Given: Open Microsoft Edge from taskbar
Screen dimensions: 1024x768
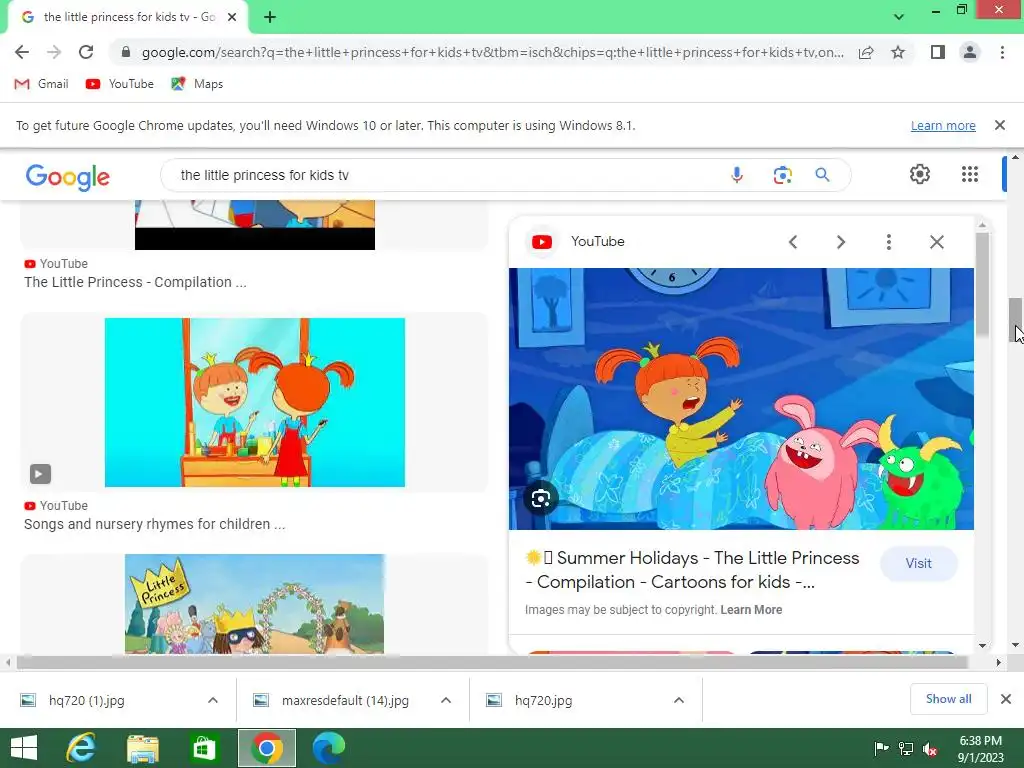Looking at the screenshot, I should [x=329, y=748].
